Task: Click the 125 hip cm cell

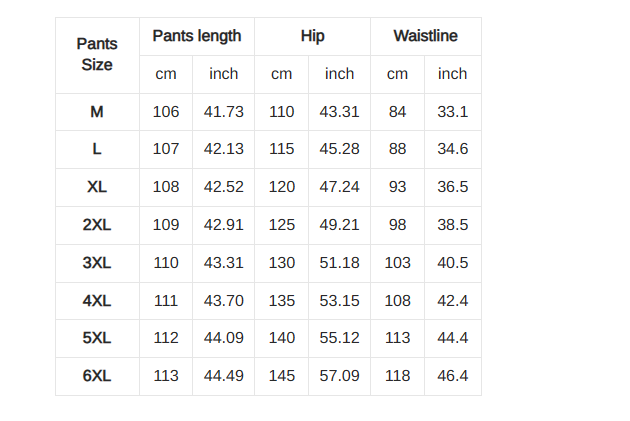Action: (x=282, y=225)
